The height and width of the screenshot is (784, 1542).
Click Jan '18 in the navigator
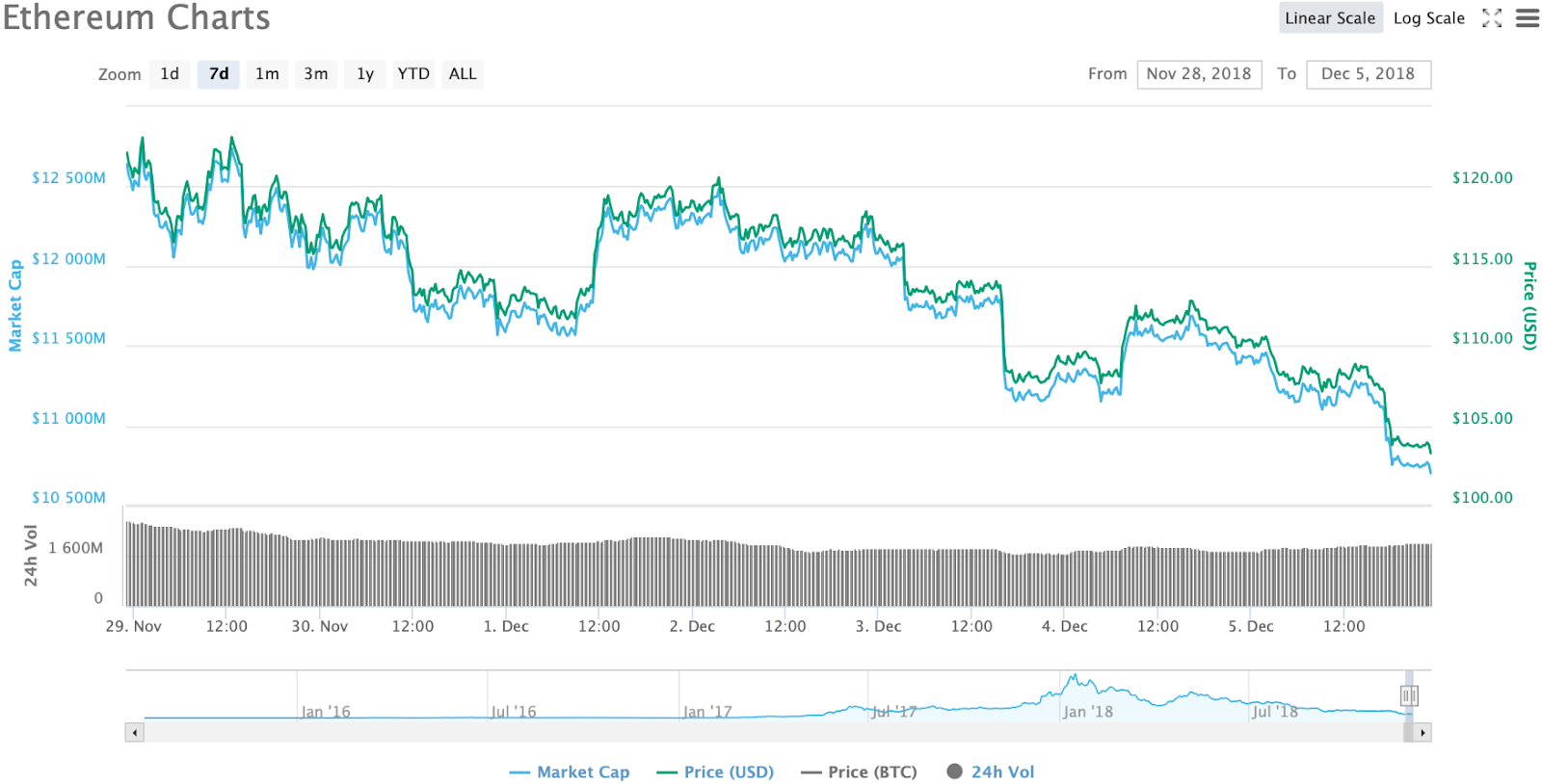point(1088,712)
